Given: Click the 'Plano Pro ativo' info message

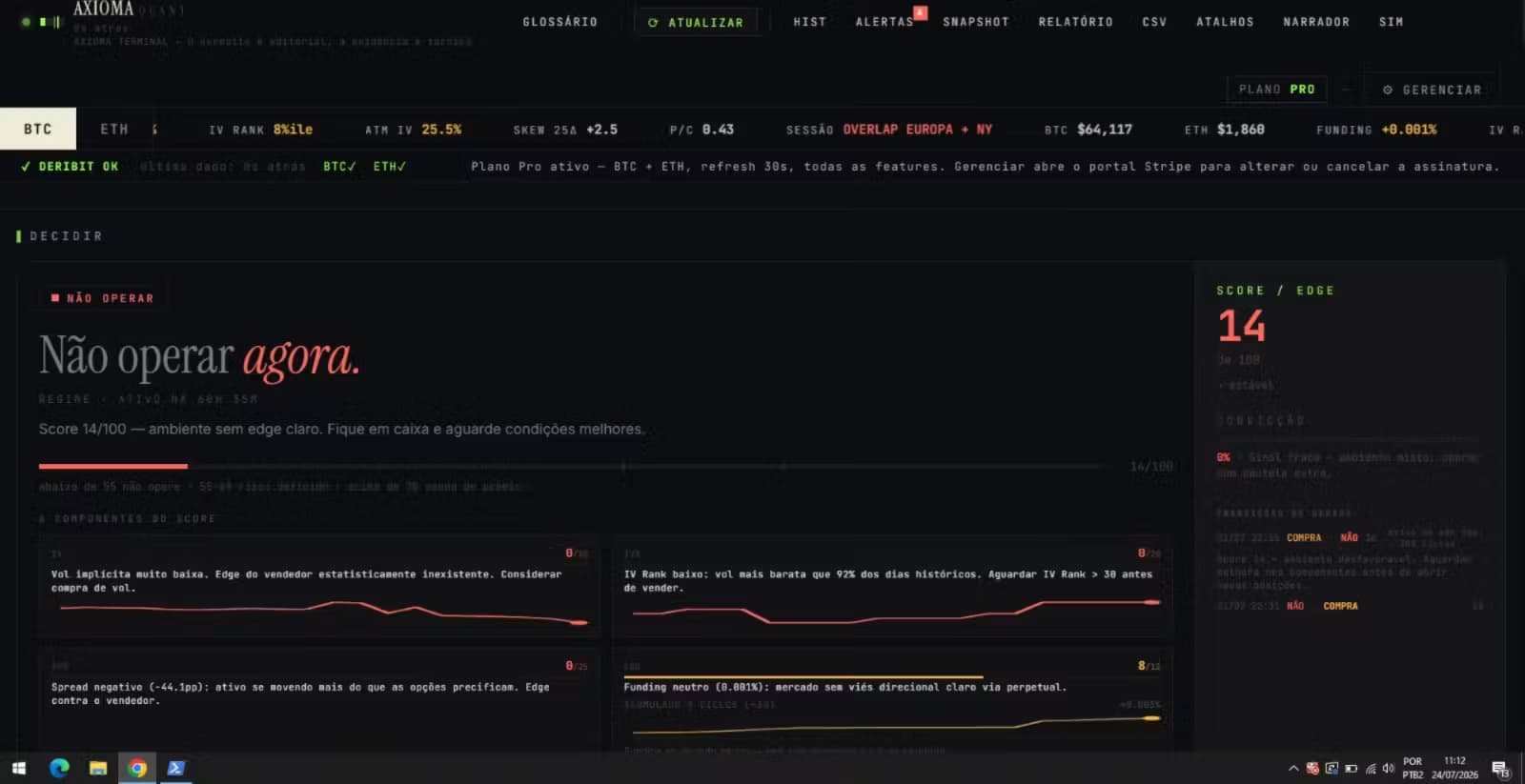Looking at the screenshot, I should [985, 166].
